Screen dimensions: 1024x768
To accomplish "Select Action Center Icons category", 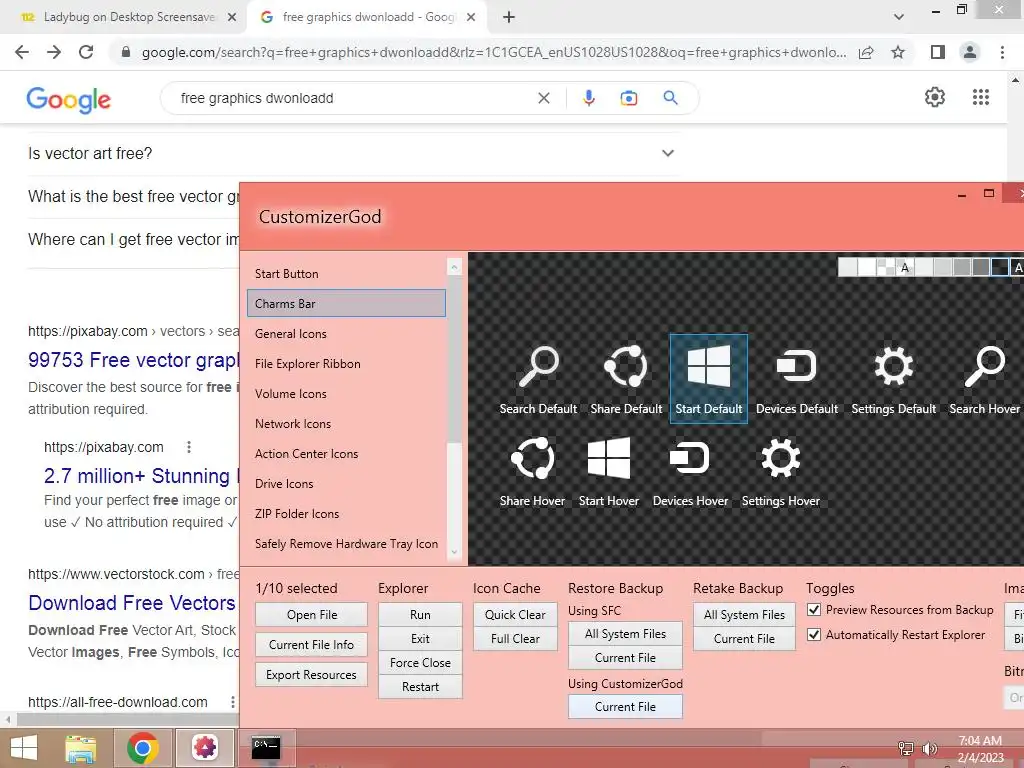I will tap(346, 454).
